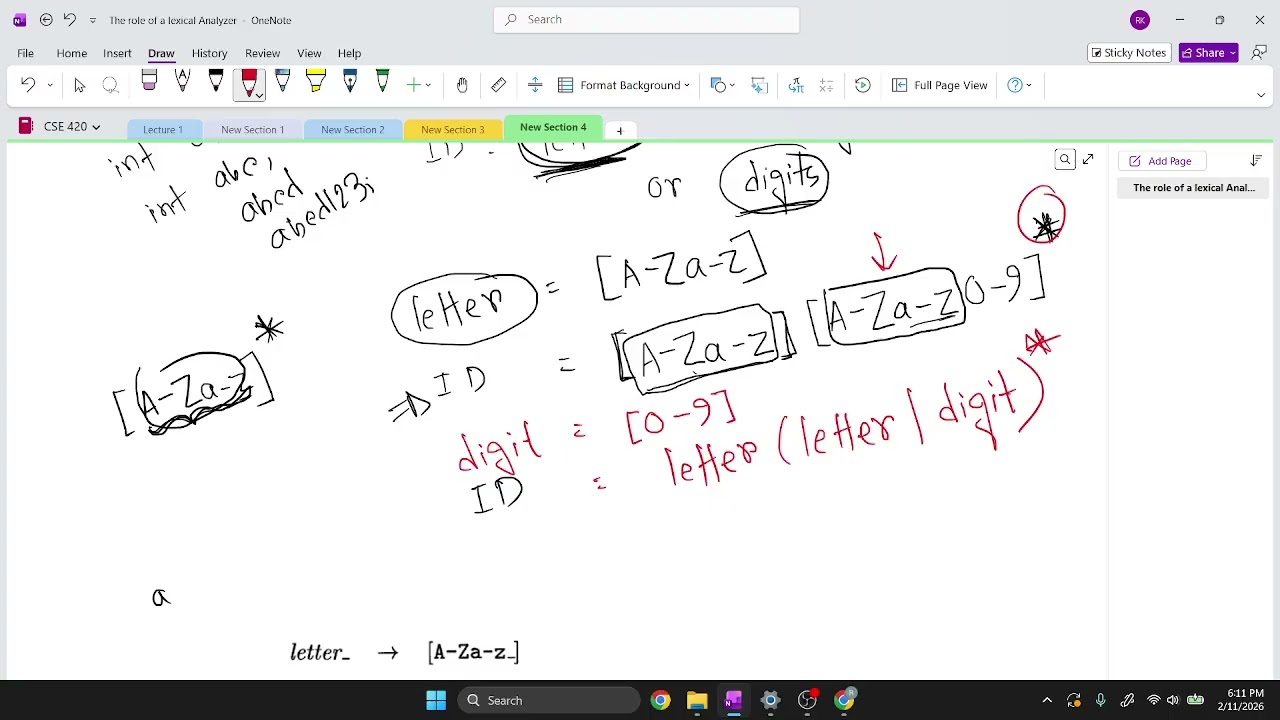Select the Ink to Text pen
This screenshot has height=720, width=1280.
click(x=182, y=82)
